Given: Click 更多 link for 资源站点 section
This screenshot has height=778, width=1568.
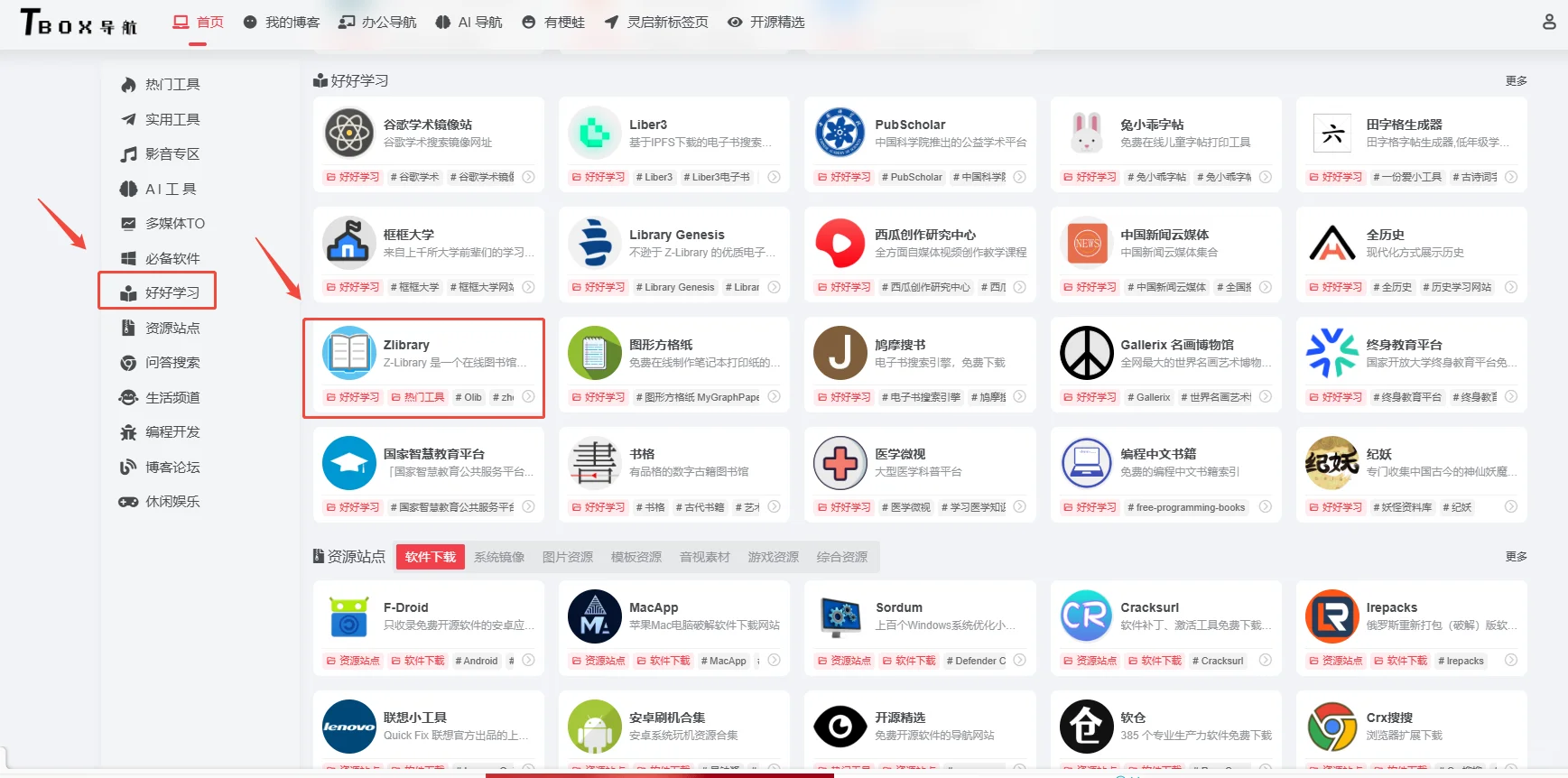Looking at the screenshot, I should [1517, 556].
